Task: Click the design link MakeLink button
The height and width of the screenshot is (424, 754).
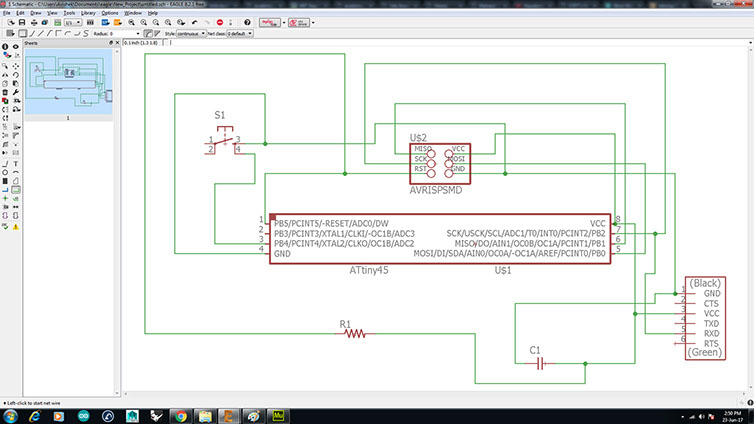Action: [270, 23]
